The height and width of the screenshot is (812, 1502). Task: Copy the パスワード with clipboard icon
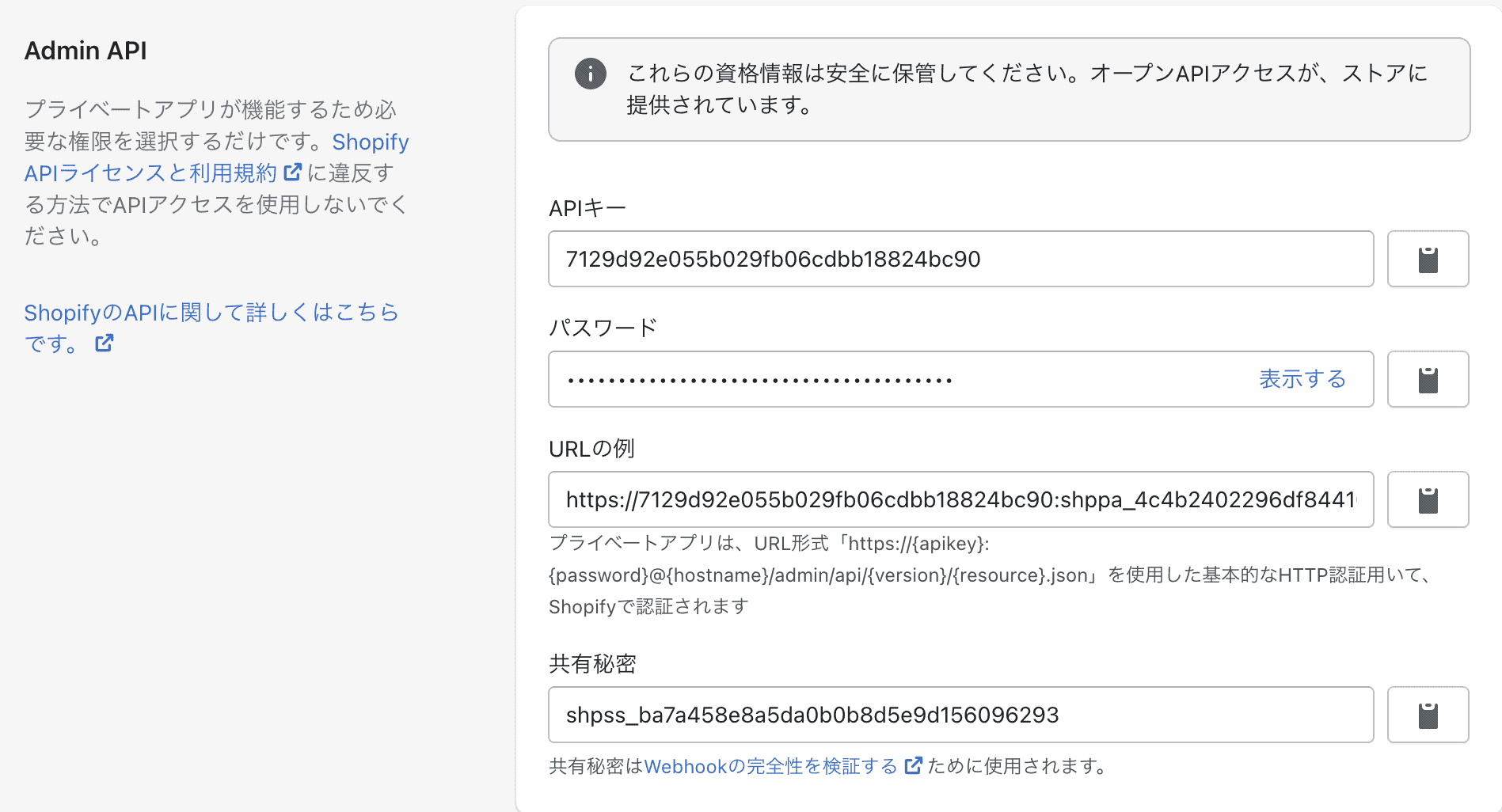(x=1428, y=379)
